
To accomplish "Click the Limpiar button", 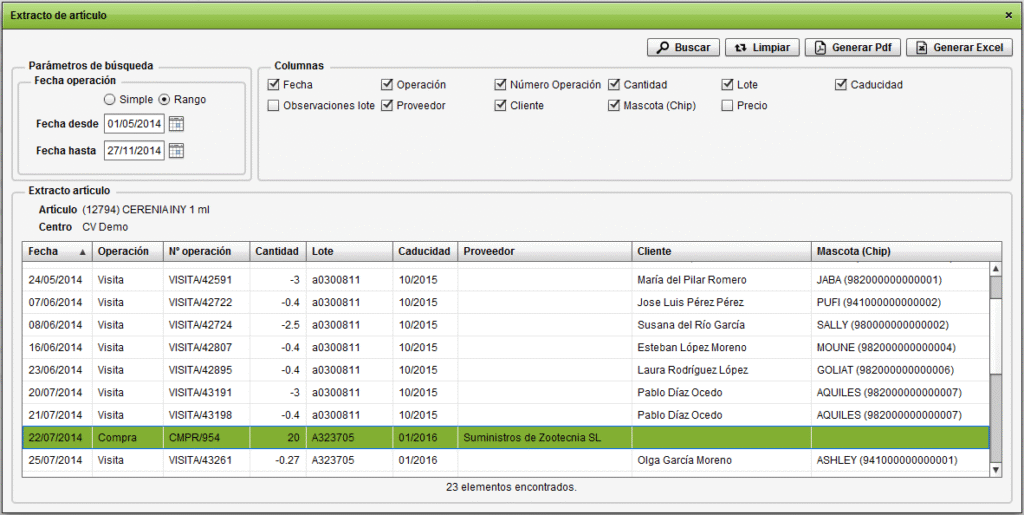I will 761,47.
